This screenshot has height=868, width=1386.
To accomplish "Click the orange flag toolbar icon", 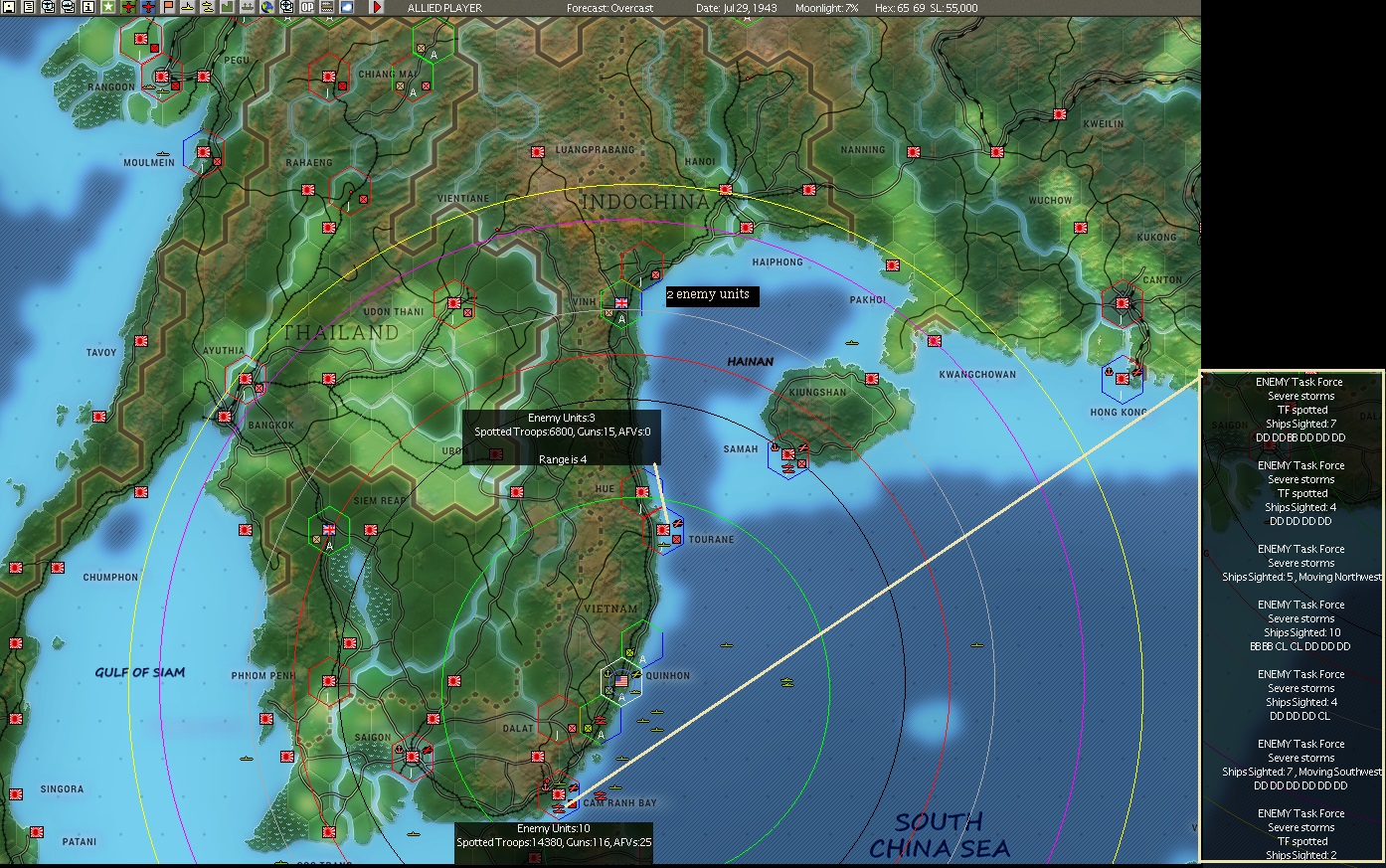I will pos(168,7).
